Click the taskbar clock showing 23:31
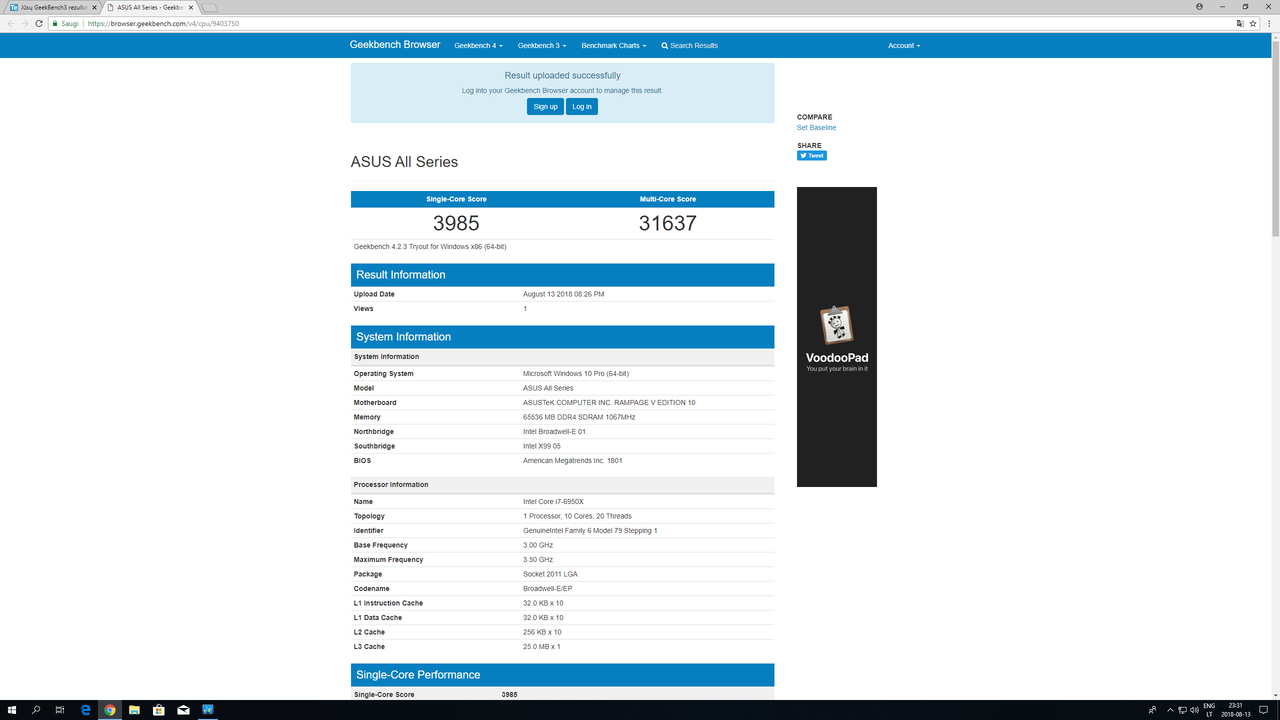Screen dimensions: 1280x720 1236,710
